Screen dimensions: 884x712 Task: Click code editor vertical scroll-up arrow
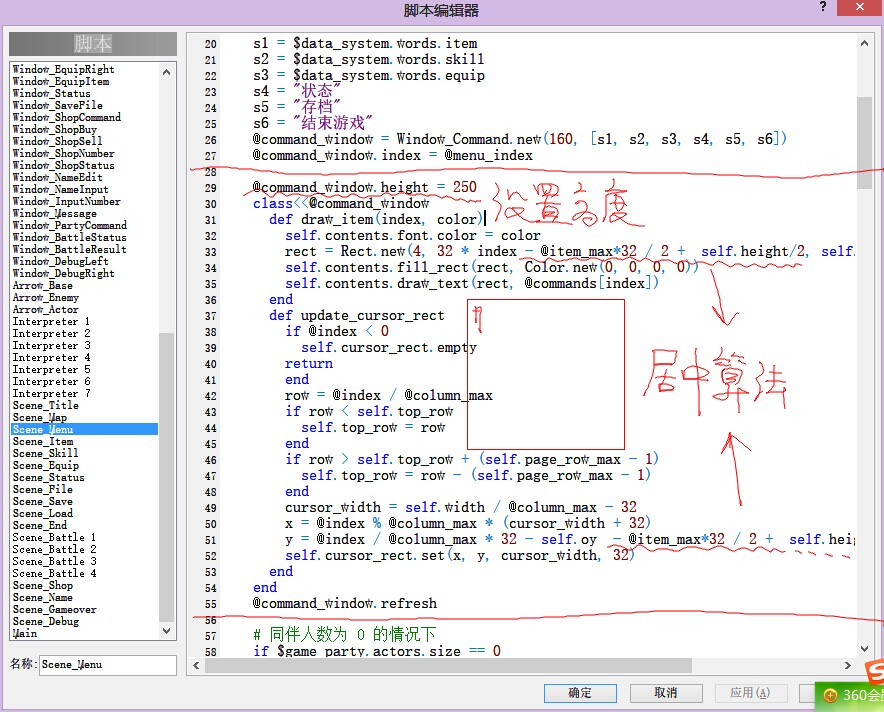click(x=864, y=43)
